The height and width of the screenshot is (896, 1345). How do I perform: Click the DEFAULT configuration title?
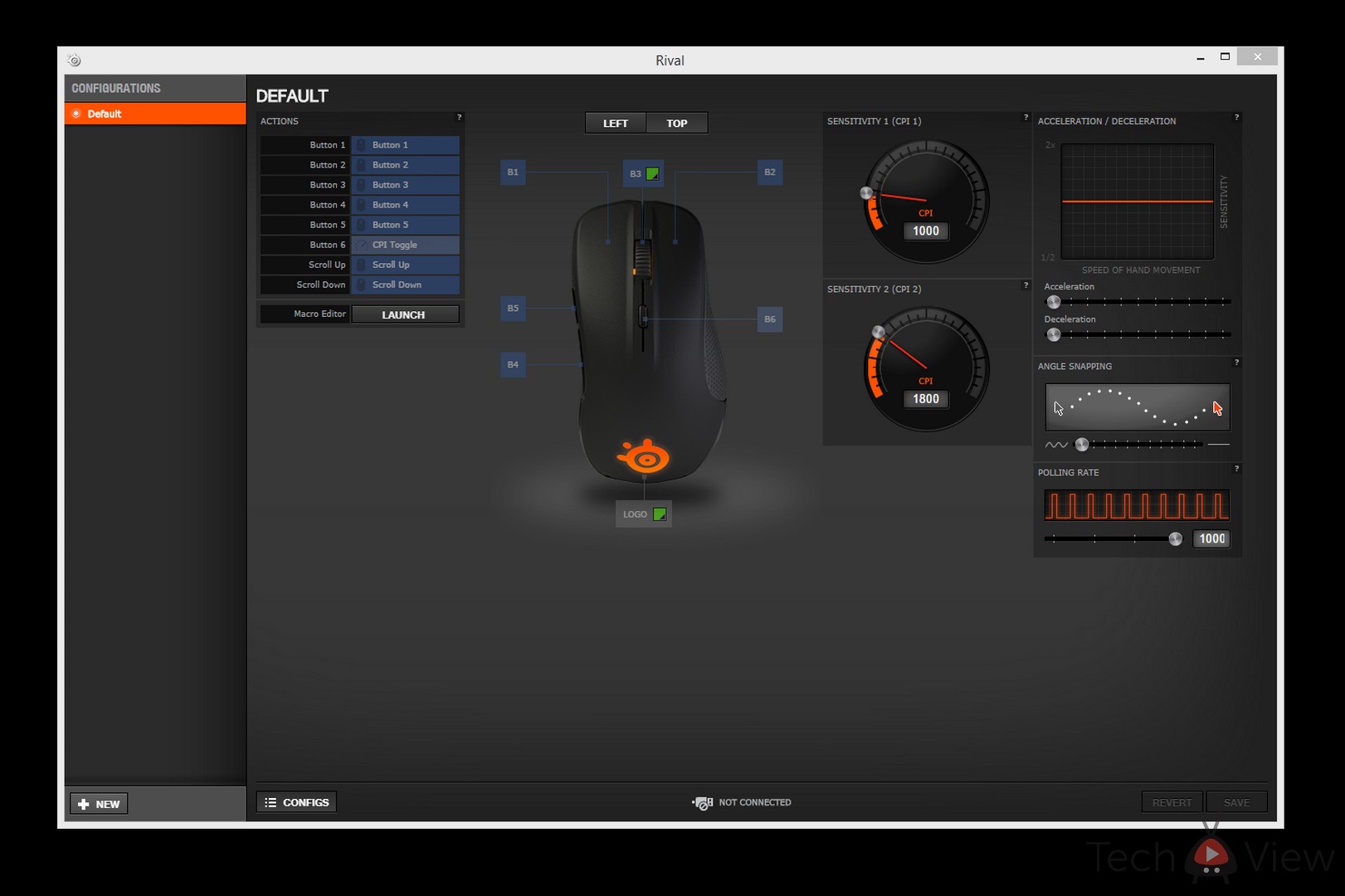point(292,96)
